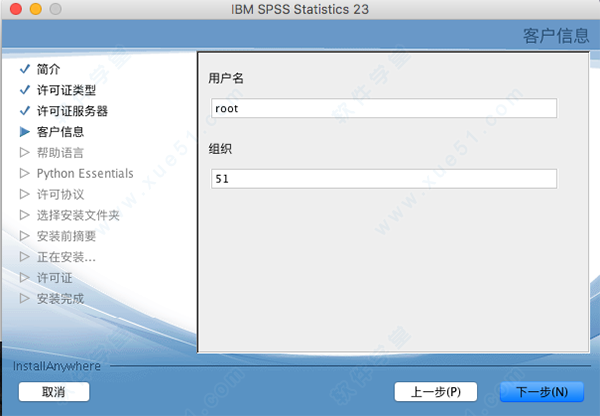Select the 许可证 step in sidebar
Viewport: 600px width, 416px height.
point(54,278)
